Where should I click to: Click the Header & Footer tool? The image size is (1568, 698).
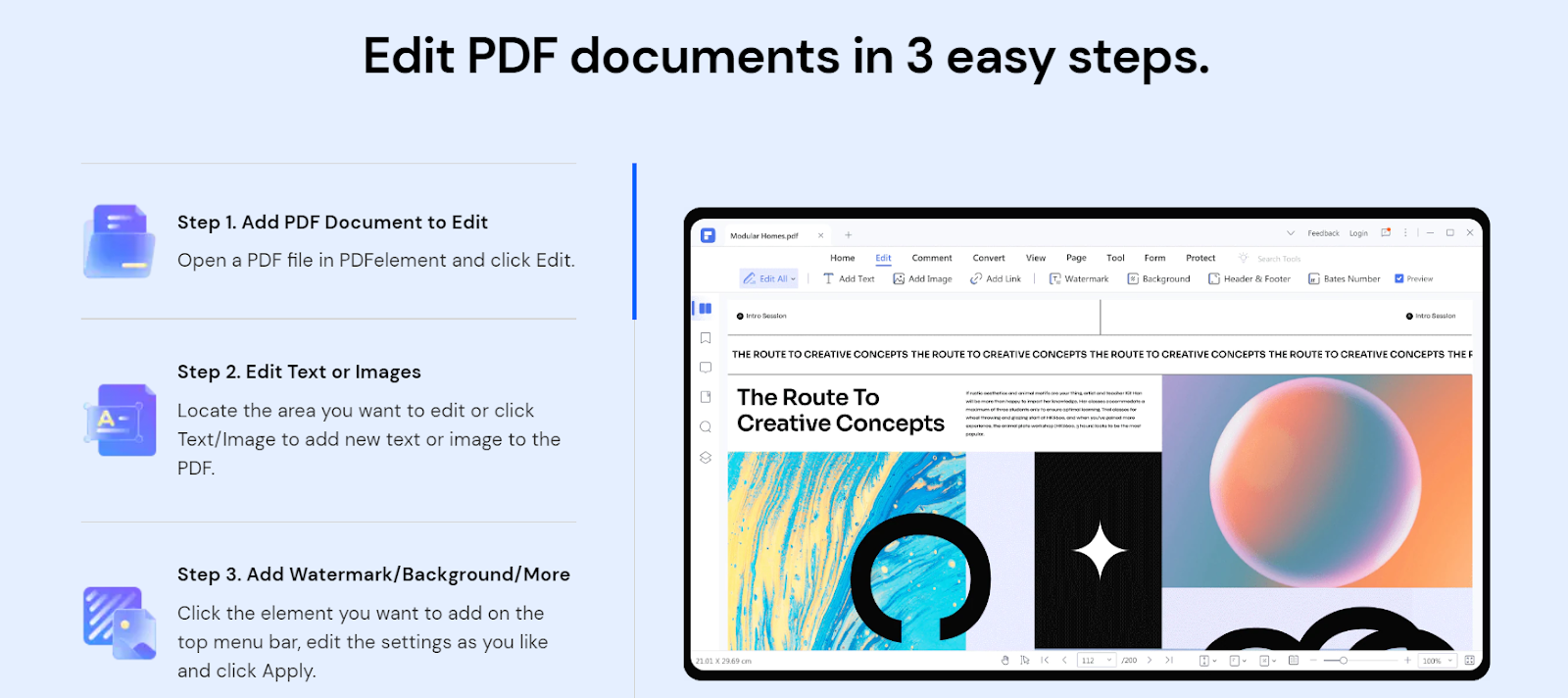[1249, 278]
